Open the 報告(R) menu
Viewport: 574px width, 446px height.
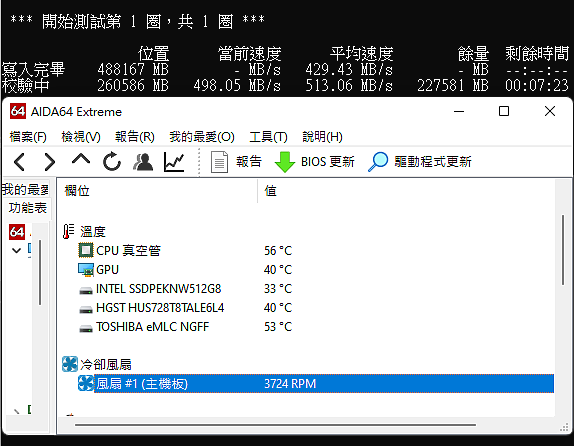[x=135, y=137]
